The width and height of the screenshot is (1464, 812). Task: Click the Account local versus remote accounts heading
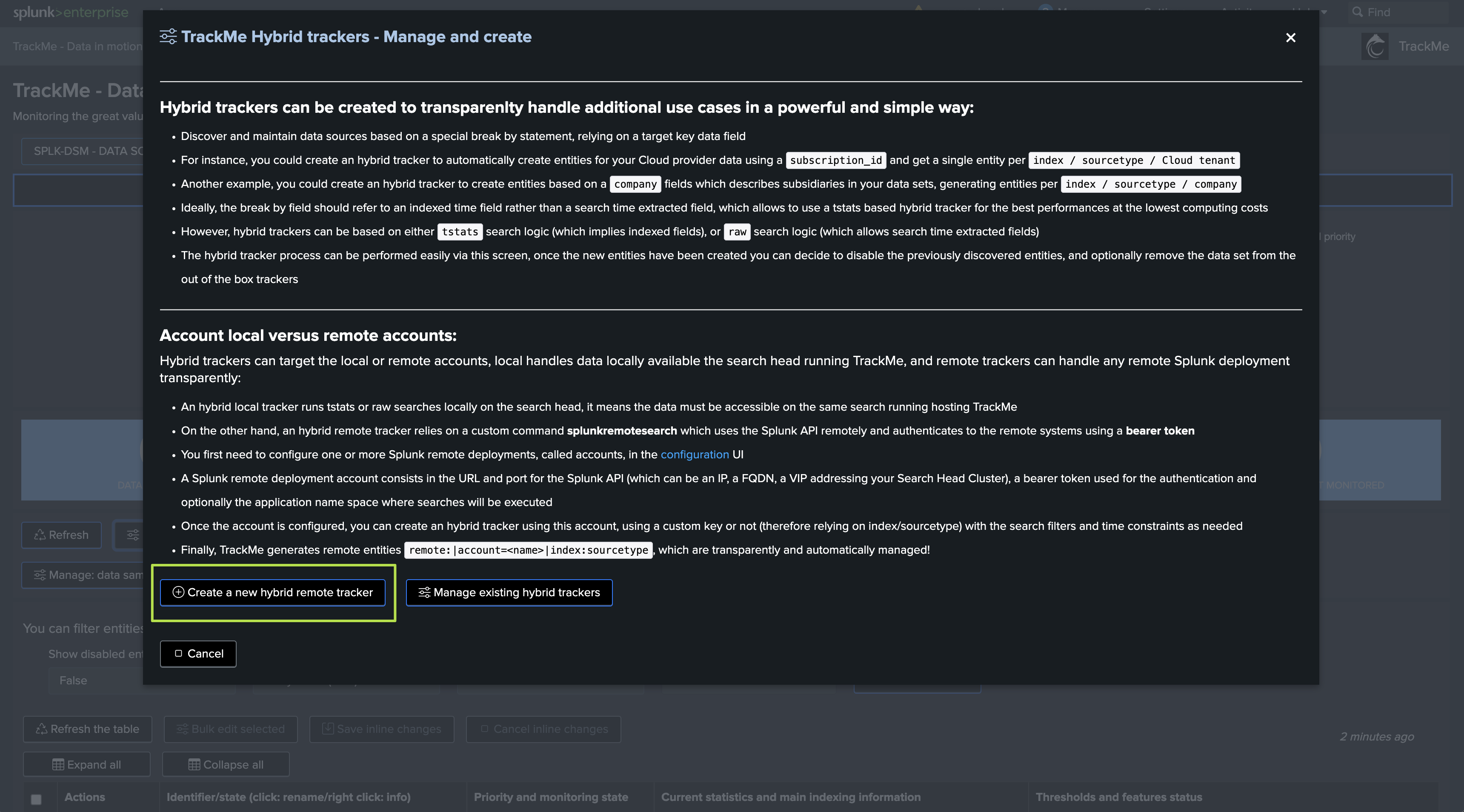[308, 336]
